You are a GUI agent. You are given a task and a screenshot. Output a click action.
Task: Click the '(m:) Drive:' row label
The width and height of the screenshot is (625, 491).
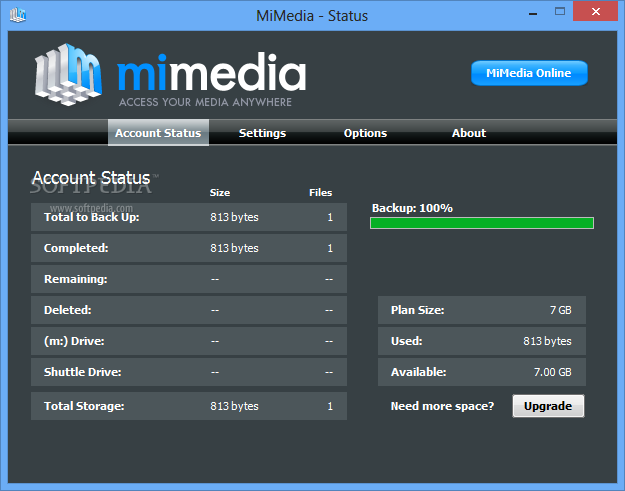point(74,341)
